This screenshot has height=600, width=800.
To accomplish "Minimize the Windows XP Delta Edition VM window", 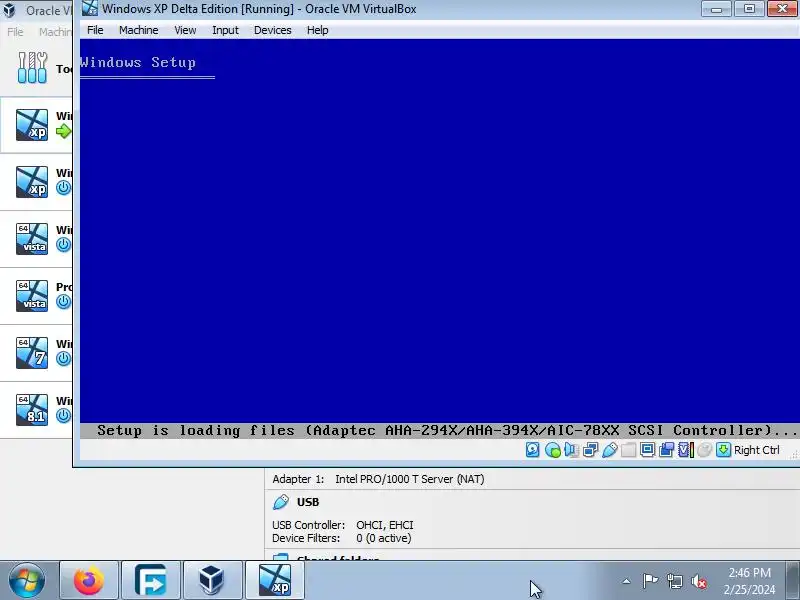I will click(716, 9).
